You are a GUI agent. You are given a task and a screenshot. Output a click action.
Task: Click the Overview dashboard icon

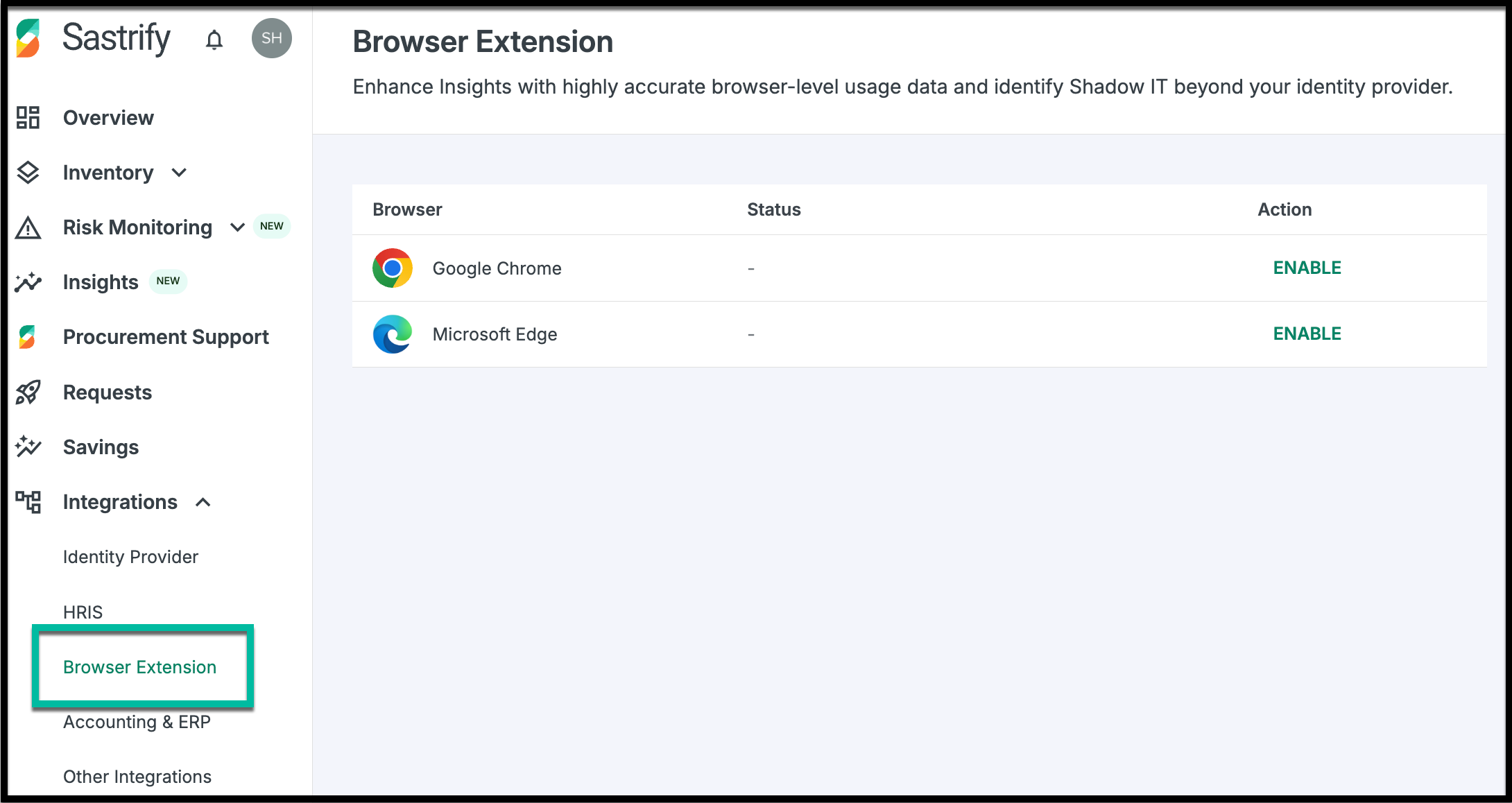coord(28,117)
